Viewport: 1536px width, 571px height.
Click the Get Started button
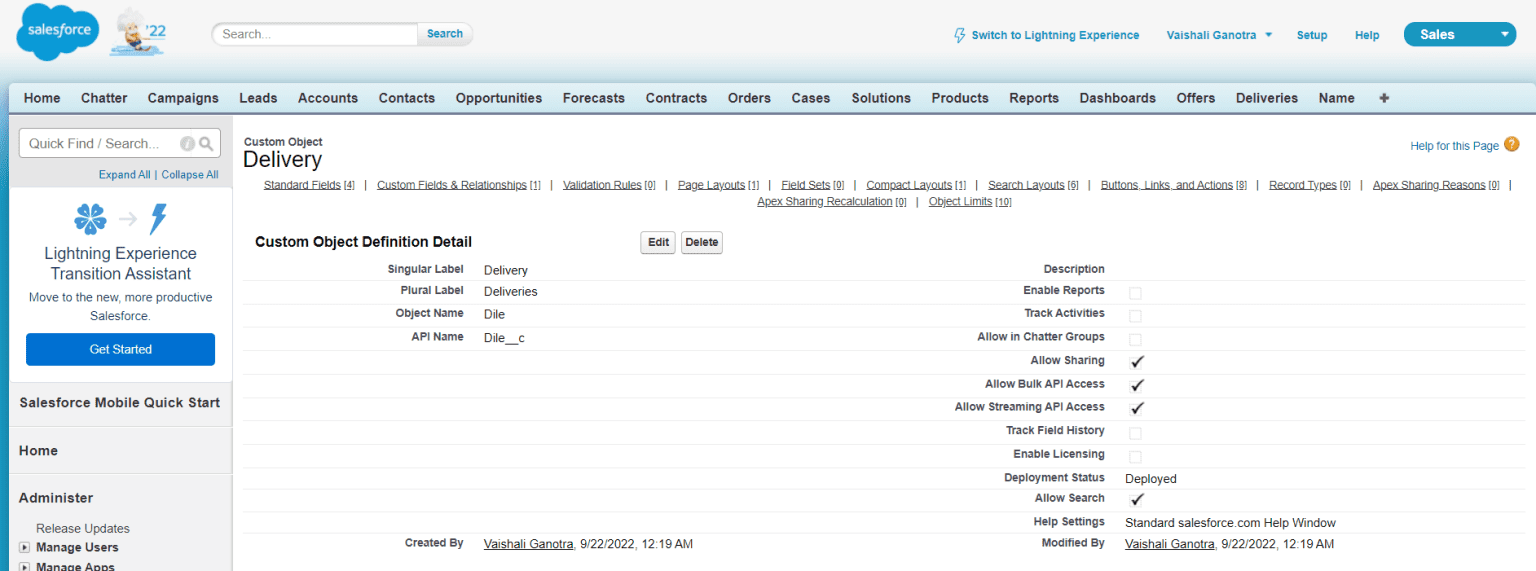coord(120,349)
